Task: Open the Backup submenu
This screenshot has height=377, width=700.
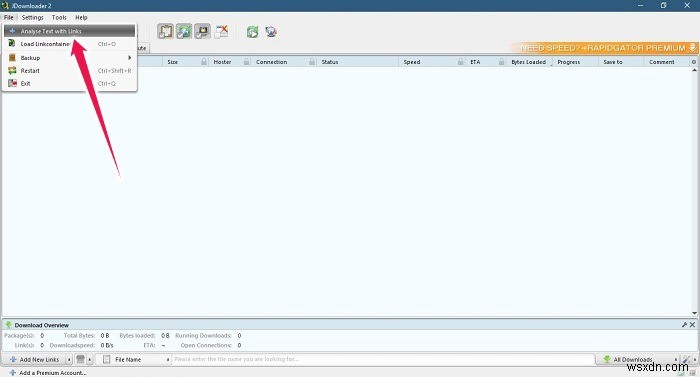Action: (69, 58)
